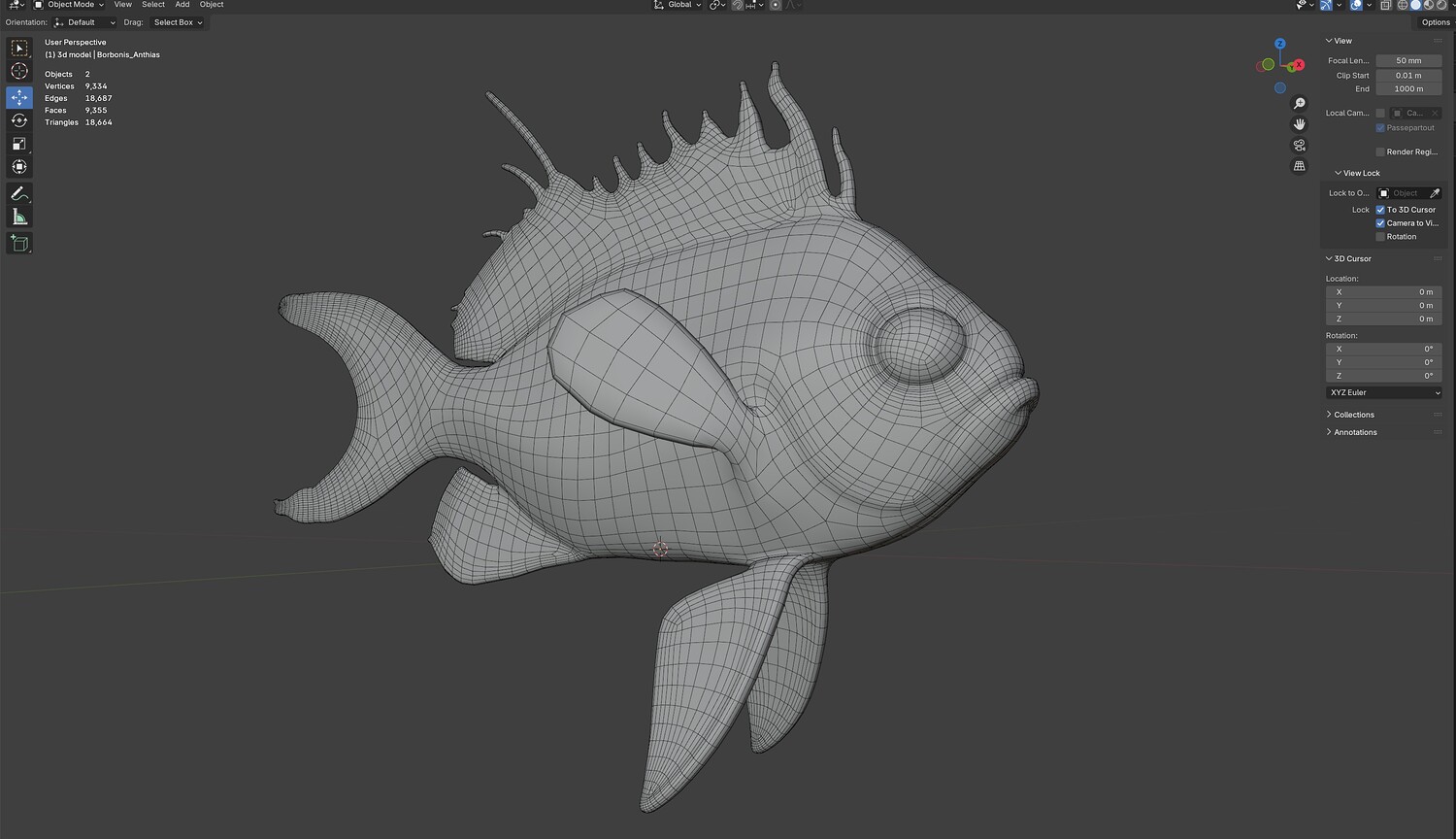Pick the Scale tool
This screenshot has height=839, width=1456.
19,144
